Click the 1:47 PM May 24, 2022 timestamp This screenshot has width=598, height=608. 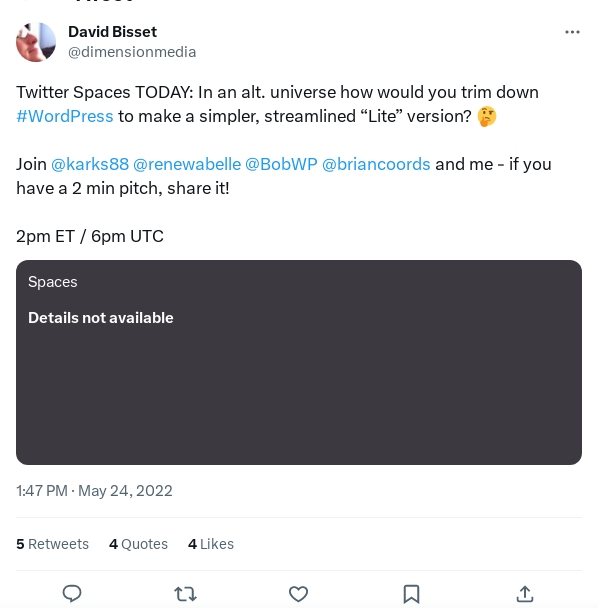[x=94, y=491]
